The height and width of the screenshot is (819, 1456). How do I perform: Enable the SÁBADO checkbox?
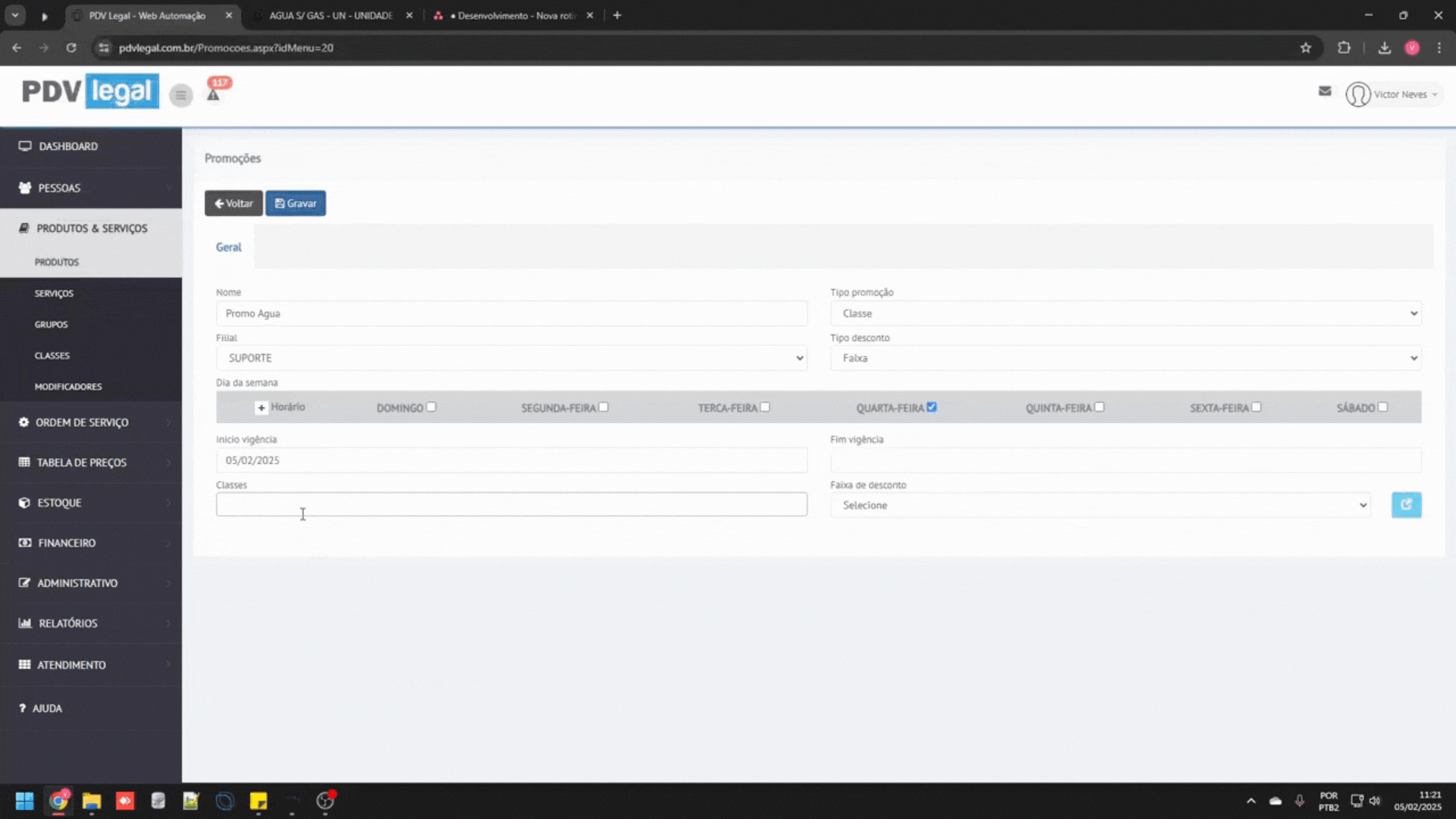click(1382, 407)
